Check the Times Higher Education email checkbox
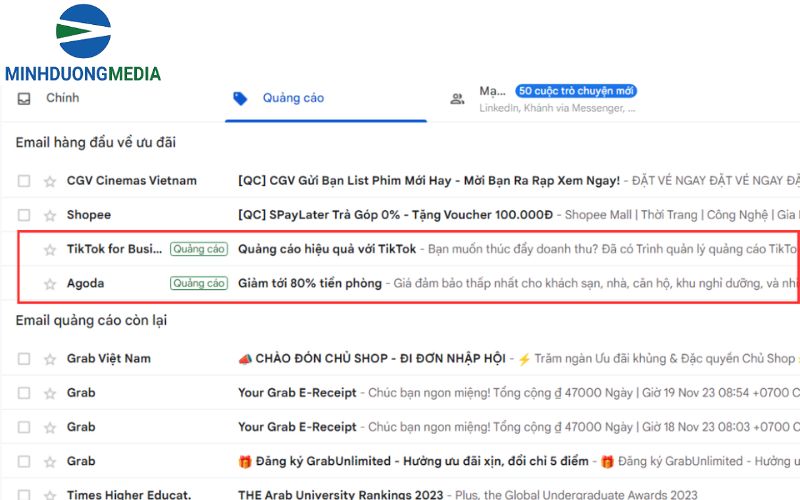 [24, 494]
